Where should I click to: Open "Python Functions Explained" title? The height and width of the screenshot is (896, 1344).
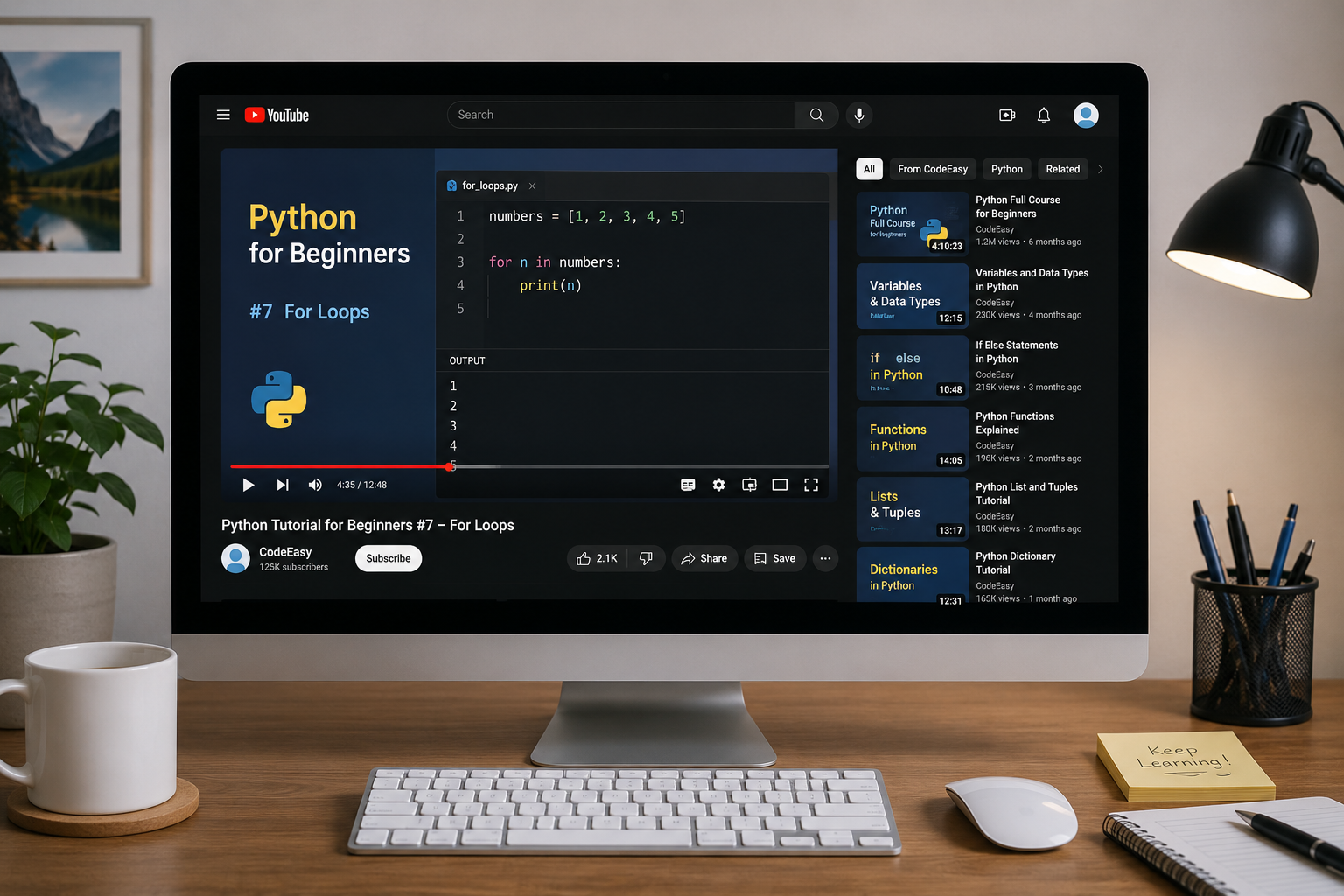coord(1015,423)
